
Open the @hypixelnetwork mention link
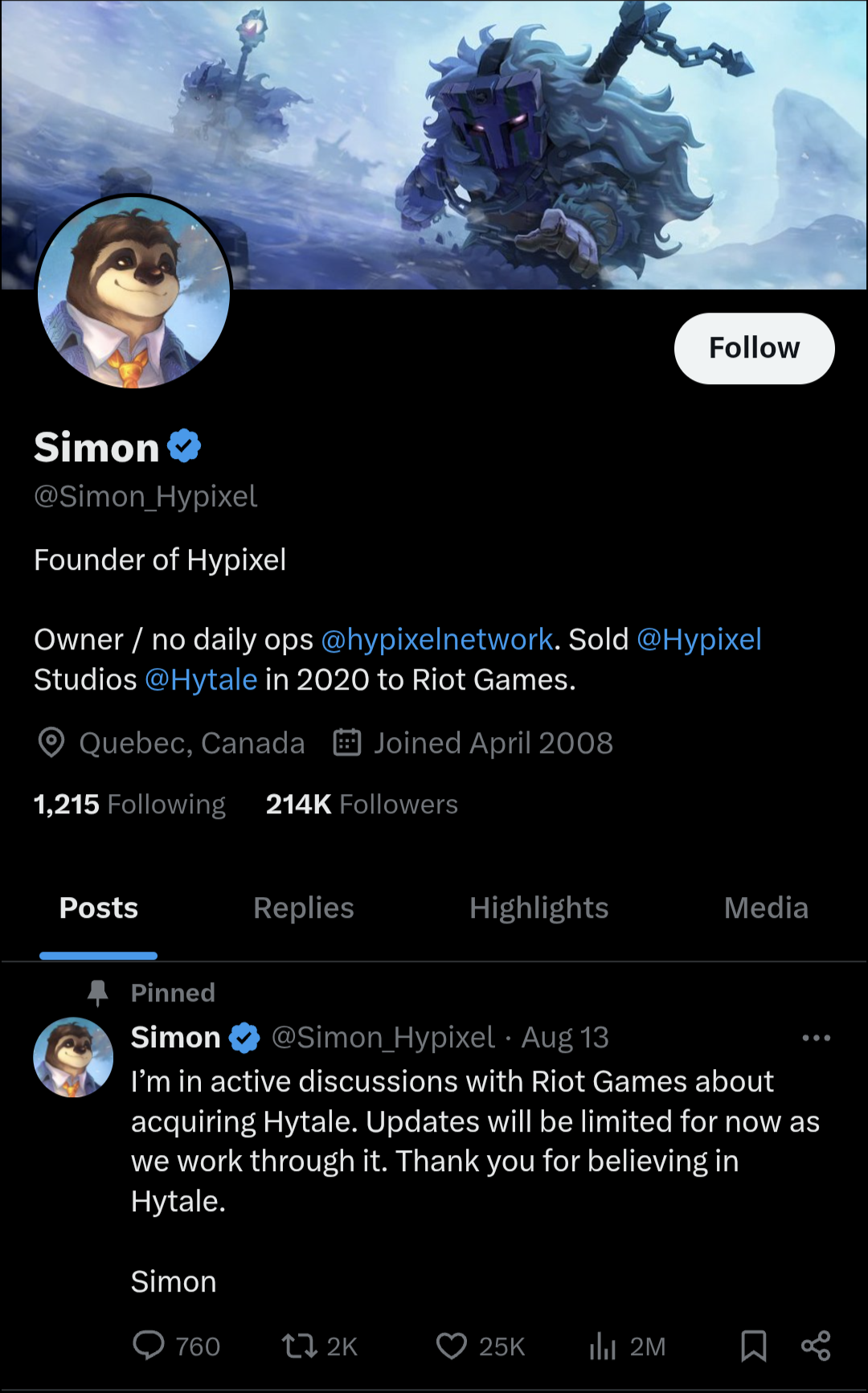pos(436,640)
